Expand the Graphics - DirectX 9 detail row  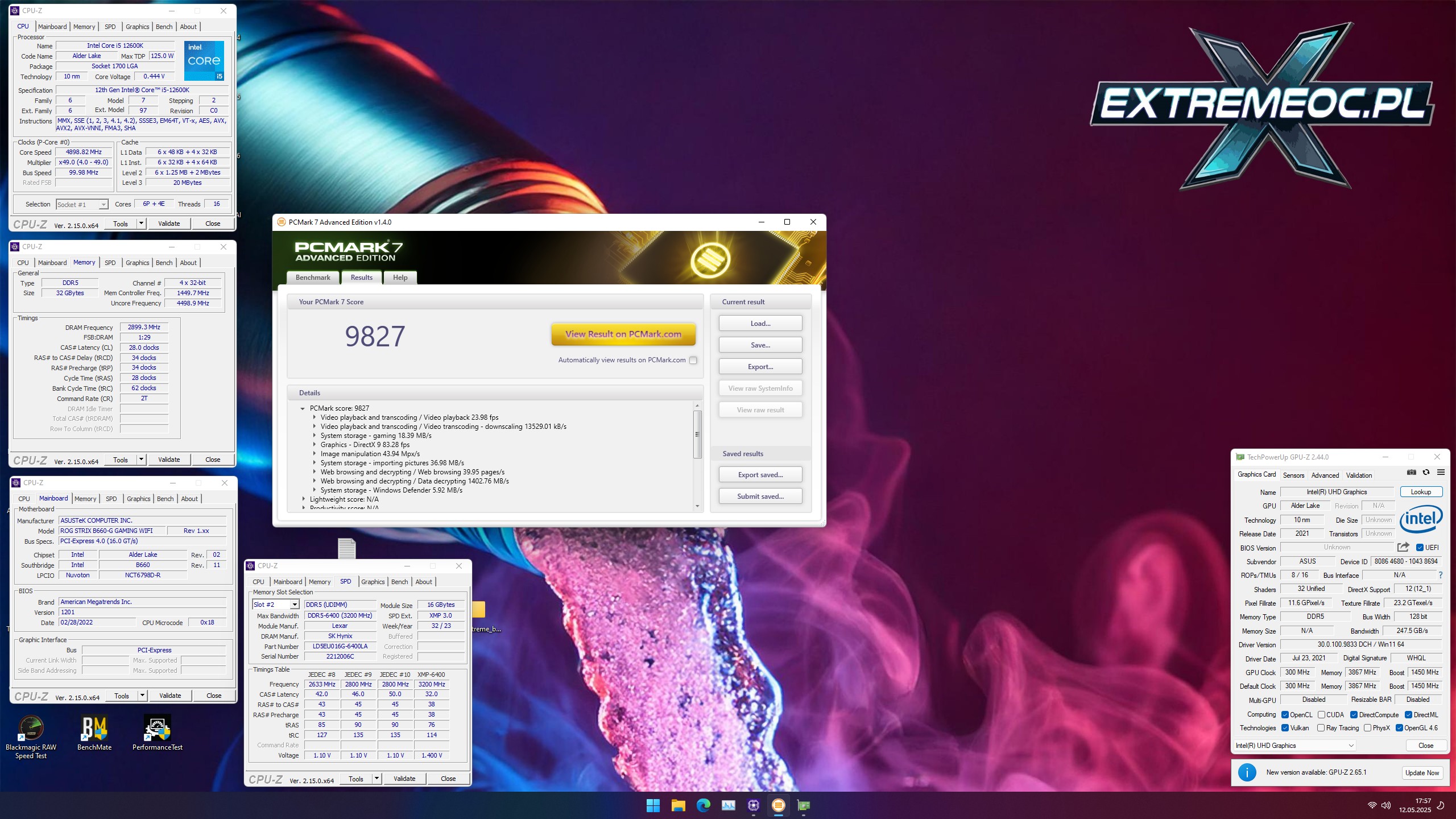coord(314,445)
